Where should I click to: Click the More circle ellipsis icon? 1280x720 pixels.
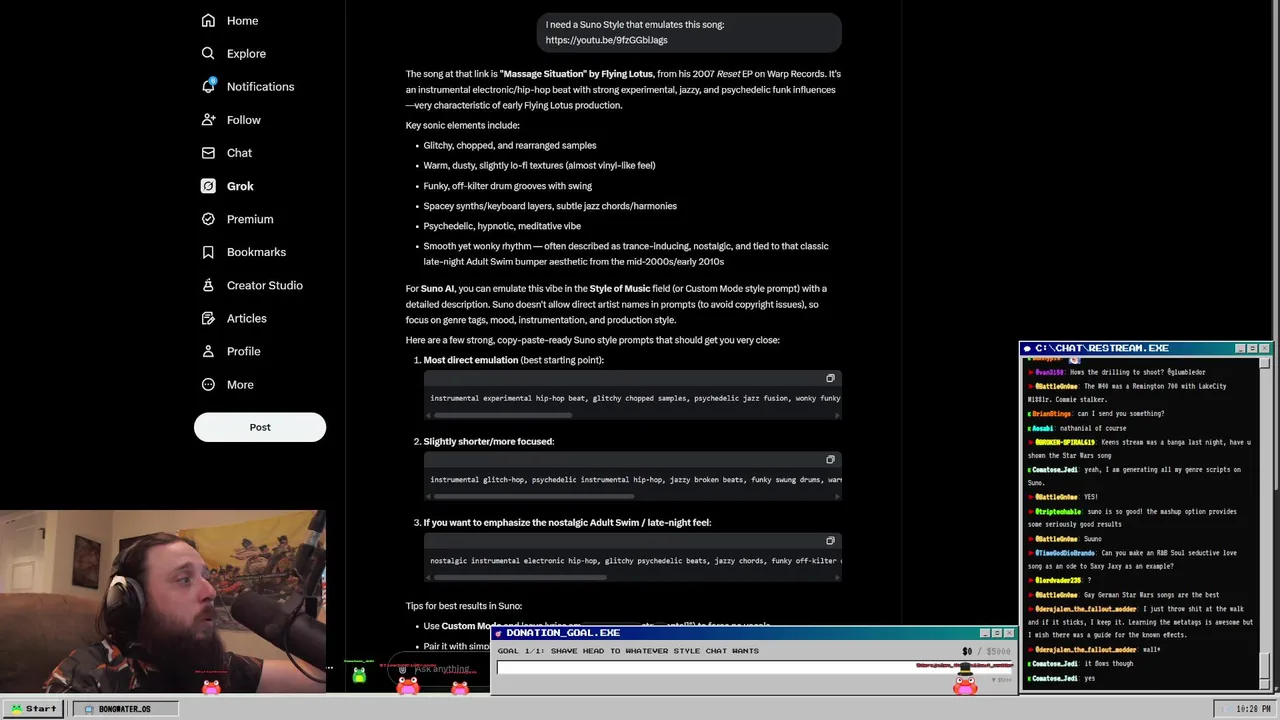208,383
